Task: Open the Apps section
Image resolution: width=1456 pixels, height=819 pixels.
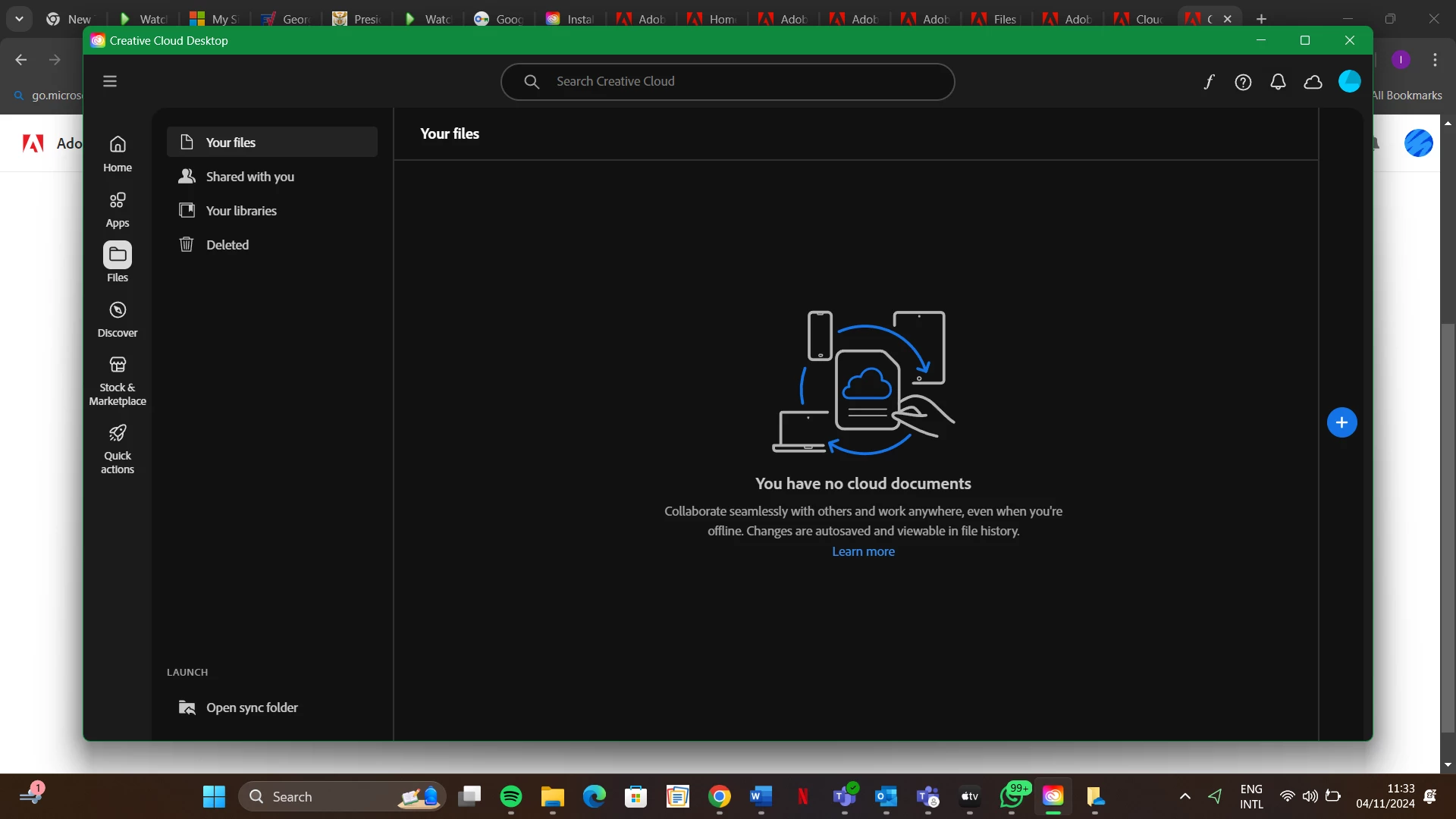Action: [x=118, y=209]
